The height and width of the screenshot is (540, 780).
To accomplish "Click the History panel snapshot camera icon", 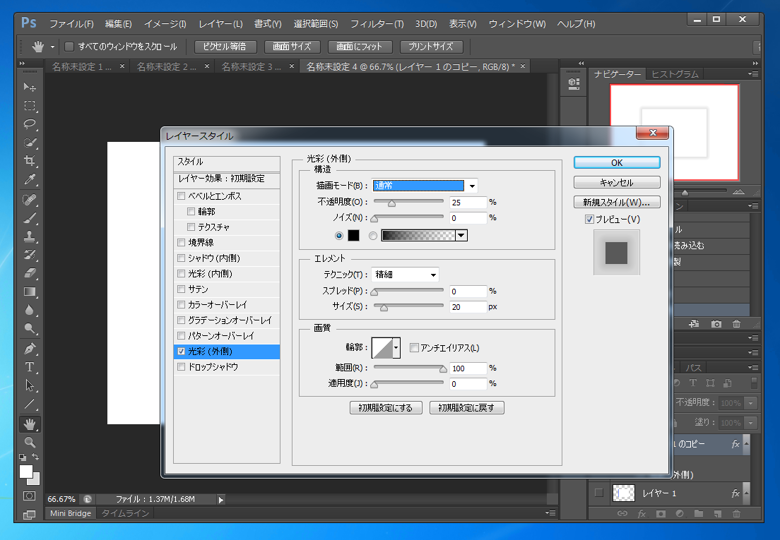I will [716, 324].
